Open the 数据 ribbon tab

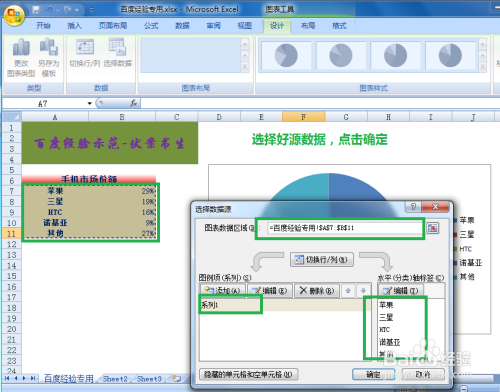tap(182, 26)
